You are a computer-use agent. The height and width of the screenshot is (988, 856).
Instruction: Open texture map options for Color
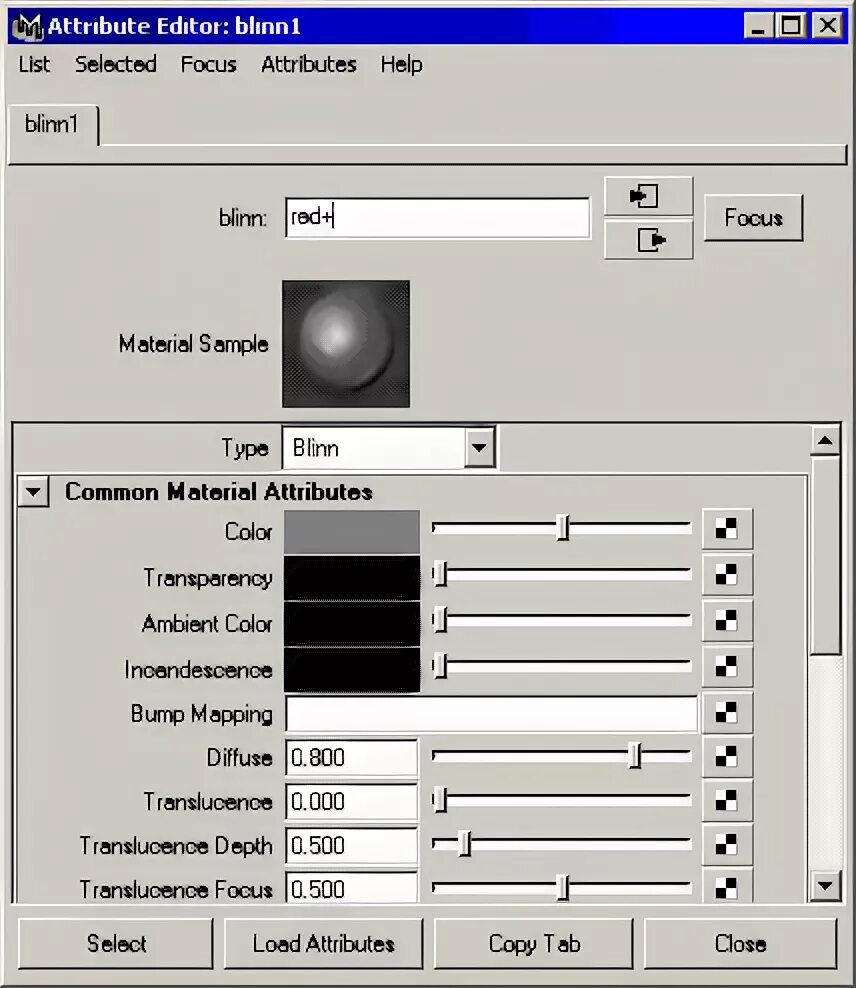tap(727, 528)
